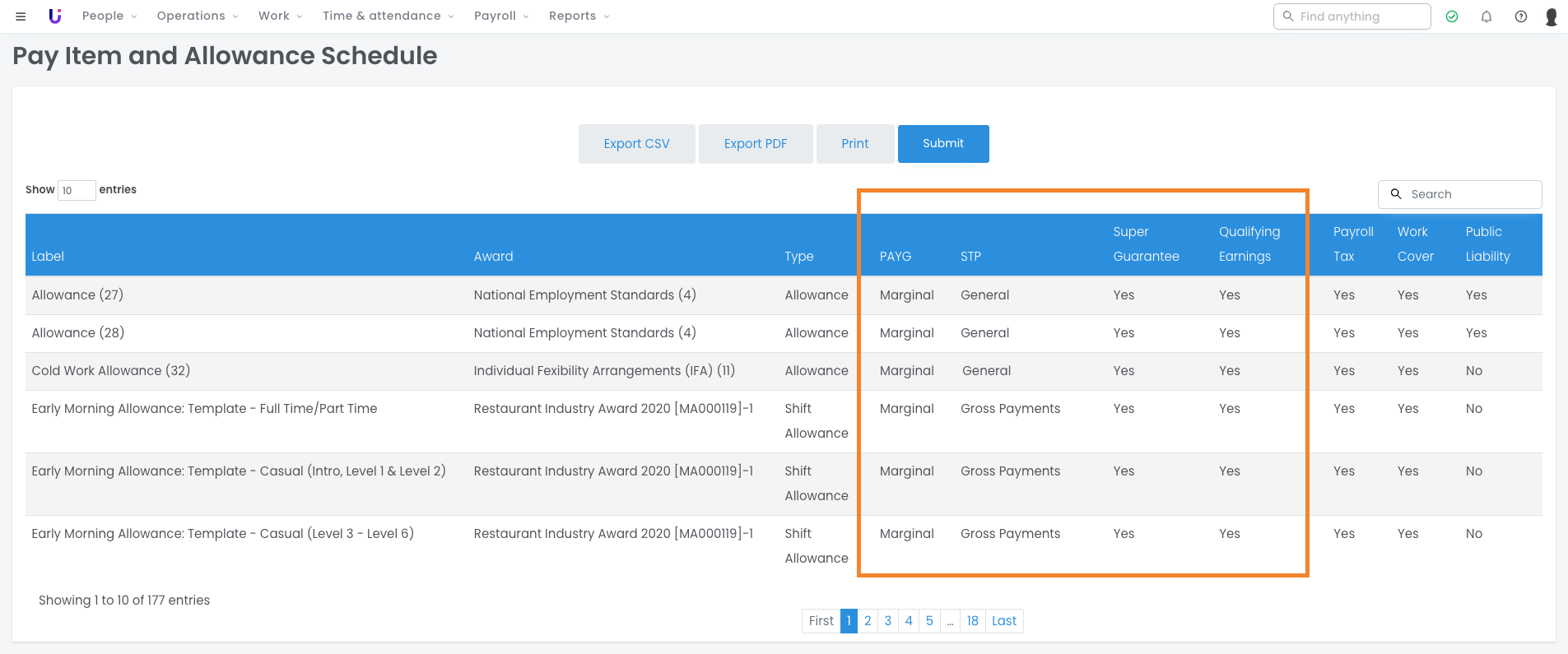The width and height of the screenshot is (1568, 654).
Task: Open the help question mark icon
Action: [x=1521, y=16]
